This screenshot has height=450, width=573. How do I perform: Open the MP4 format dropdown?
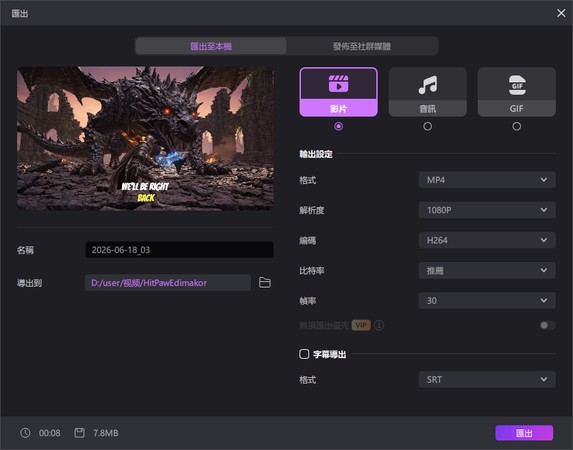(x=487, y=180)
